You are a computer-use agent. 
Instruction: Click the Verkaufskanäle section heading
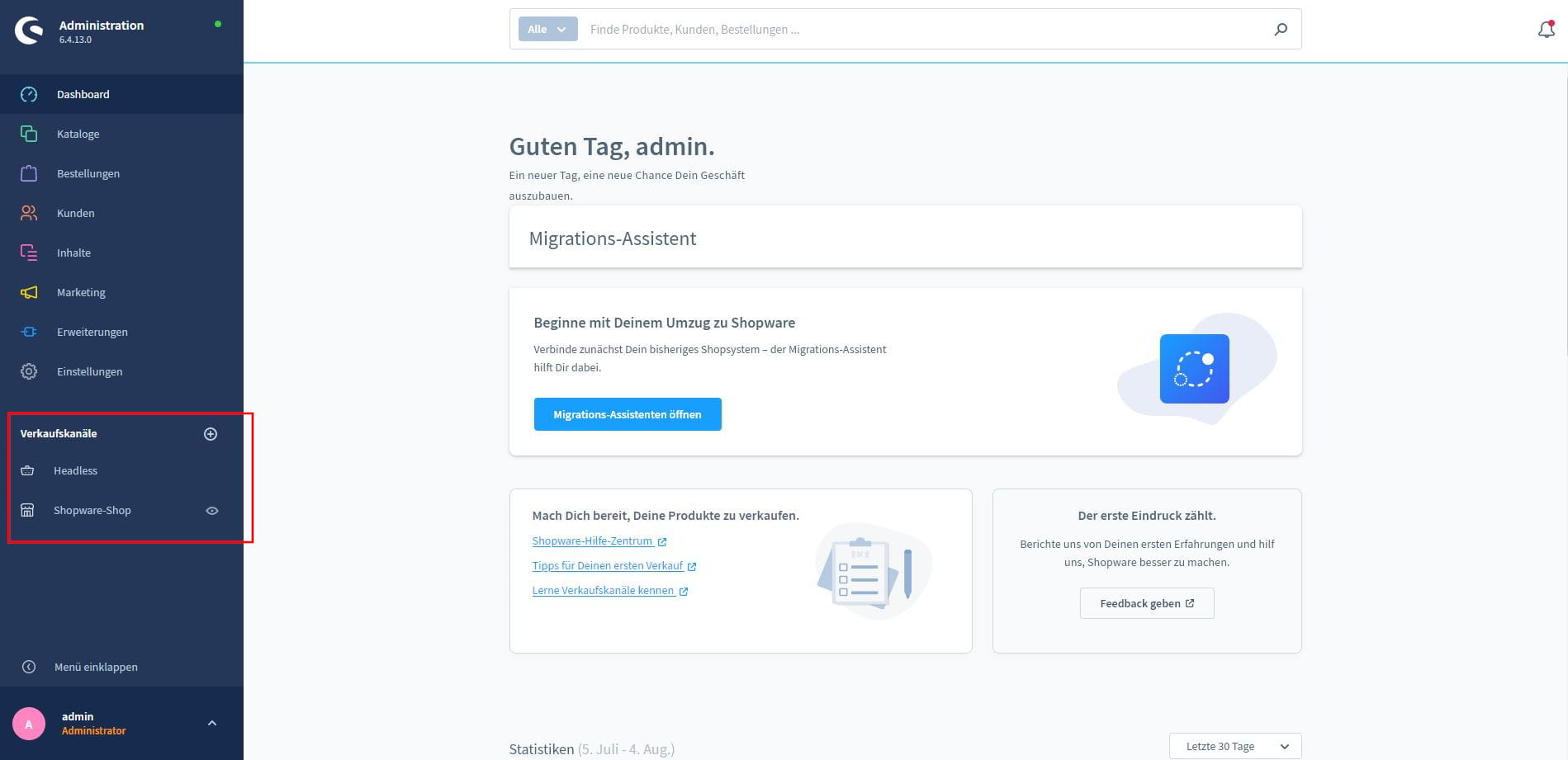pos(59,433)
